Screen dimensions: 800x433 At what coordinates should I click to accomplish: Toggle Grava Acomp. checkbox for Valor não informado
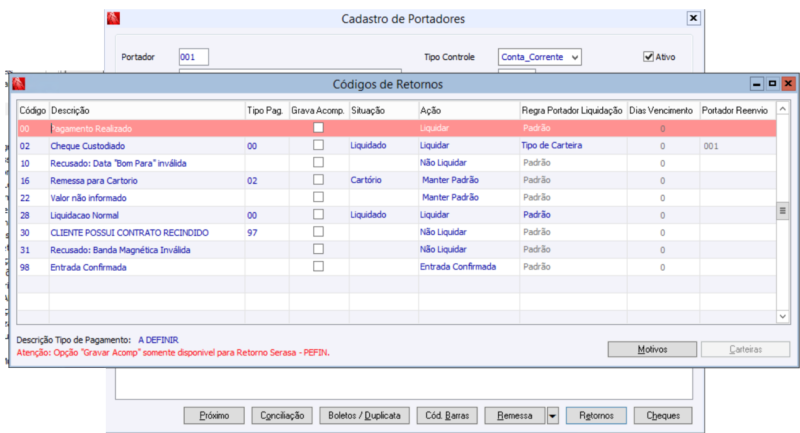coord(318,197)
